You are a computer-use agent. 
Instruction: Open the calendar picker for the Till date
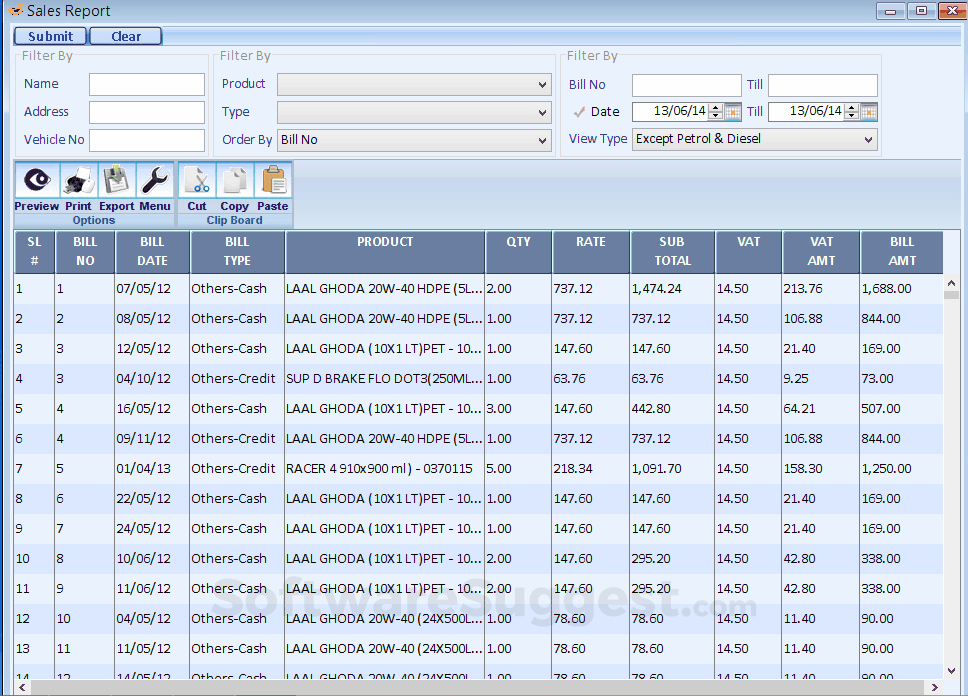tap(868, 111)
